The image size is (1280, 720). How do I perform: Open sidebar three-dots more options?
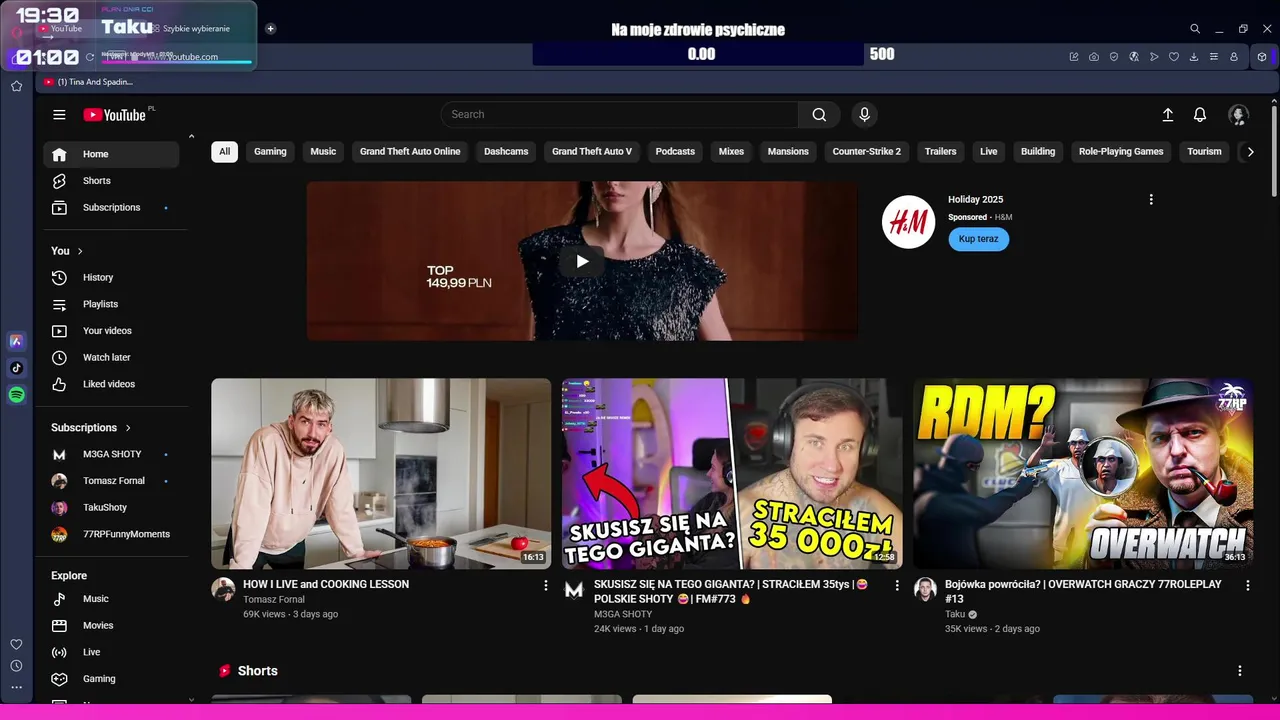[x=16, y=687]
